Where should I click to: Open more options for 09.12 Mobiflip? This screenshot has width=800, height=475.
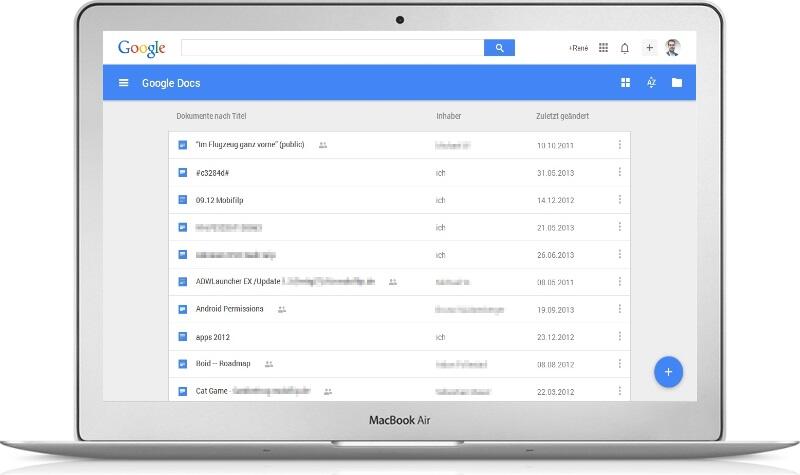click(x=619, y=199)
